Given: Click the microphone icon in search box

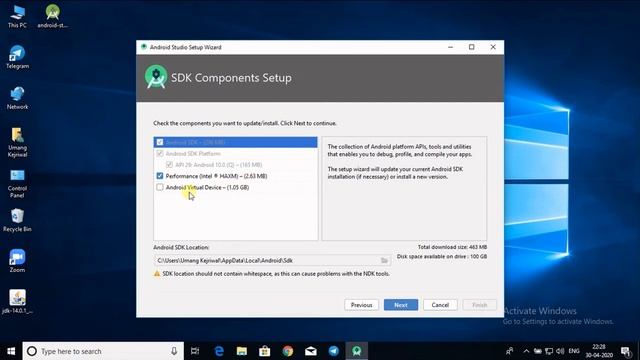Looking at the screenshot, I should coord(174,351).
